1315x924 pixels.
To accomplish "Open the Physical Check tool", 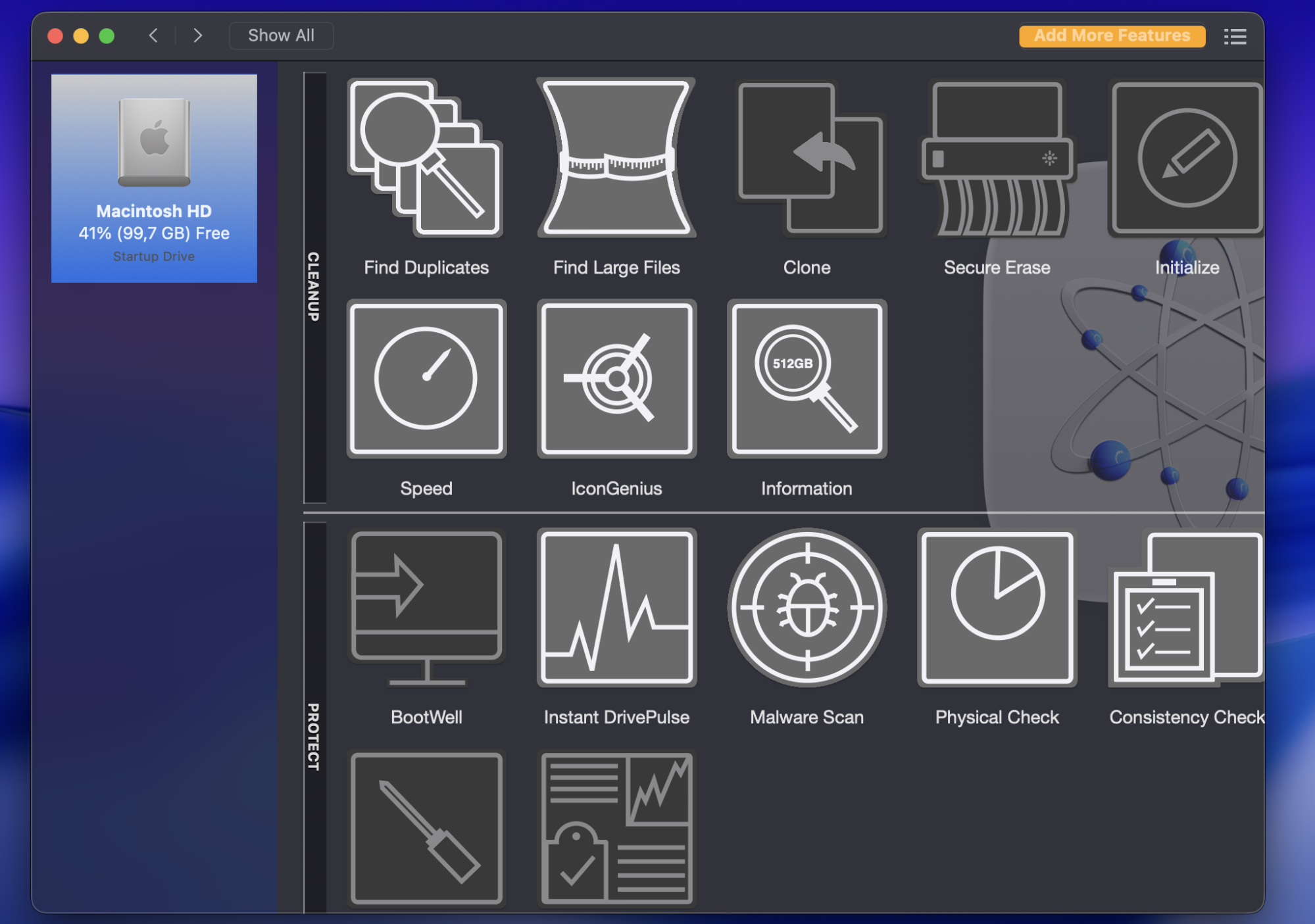I will [997, 608].
